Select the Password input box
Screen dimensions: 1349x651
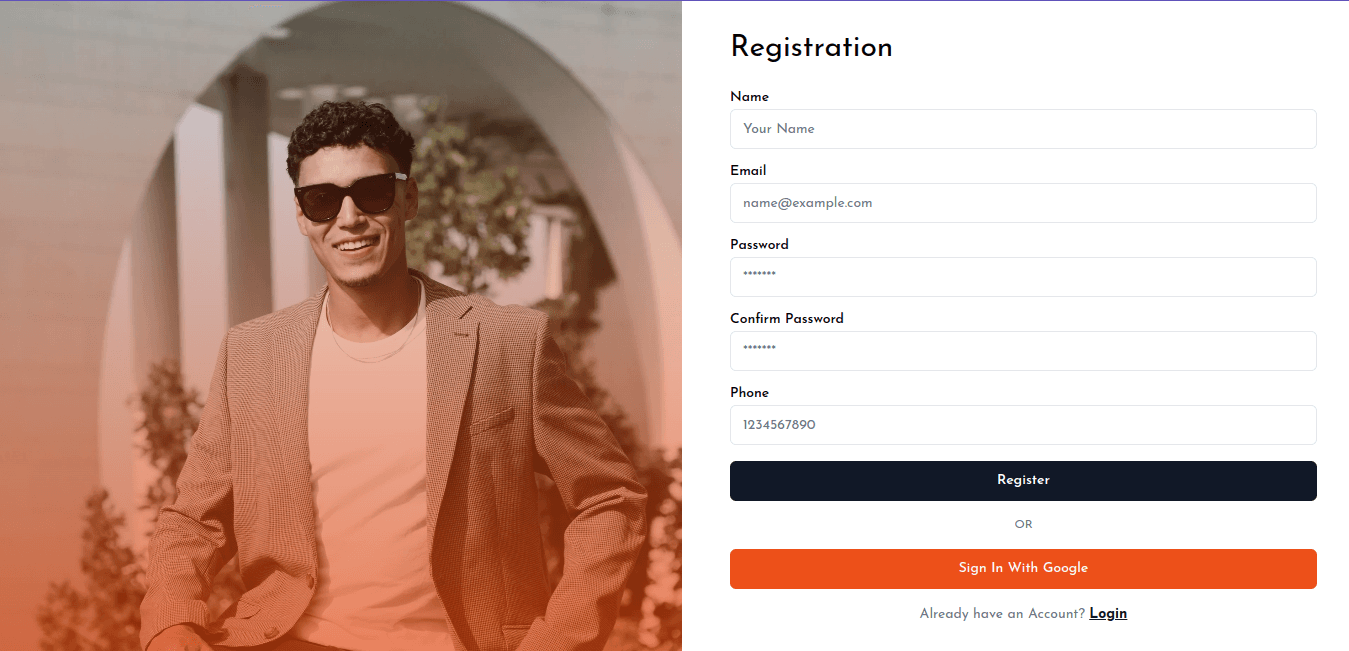coord(1023,277)
